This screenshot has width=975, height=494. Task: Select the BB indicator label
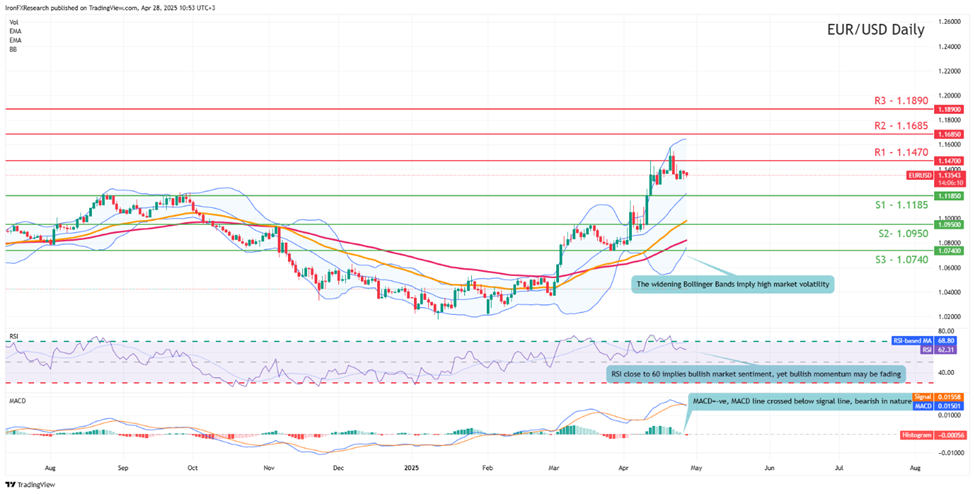tap(12, 50)
